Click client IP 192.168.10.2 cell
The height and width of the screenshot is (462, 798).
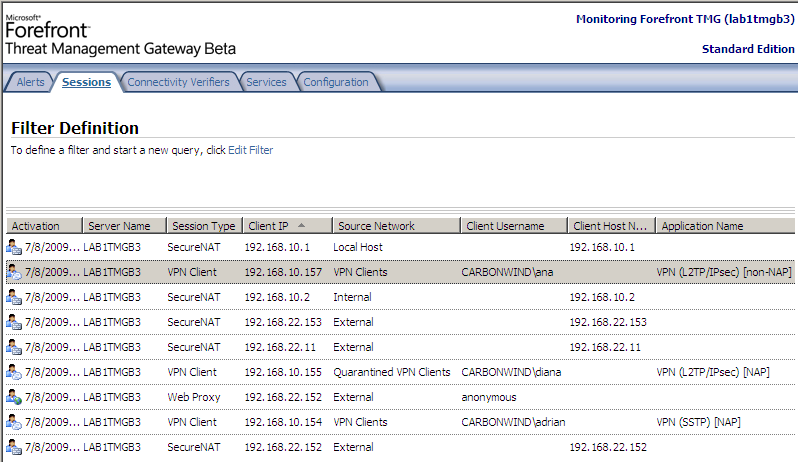(x=277, y=297)
